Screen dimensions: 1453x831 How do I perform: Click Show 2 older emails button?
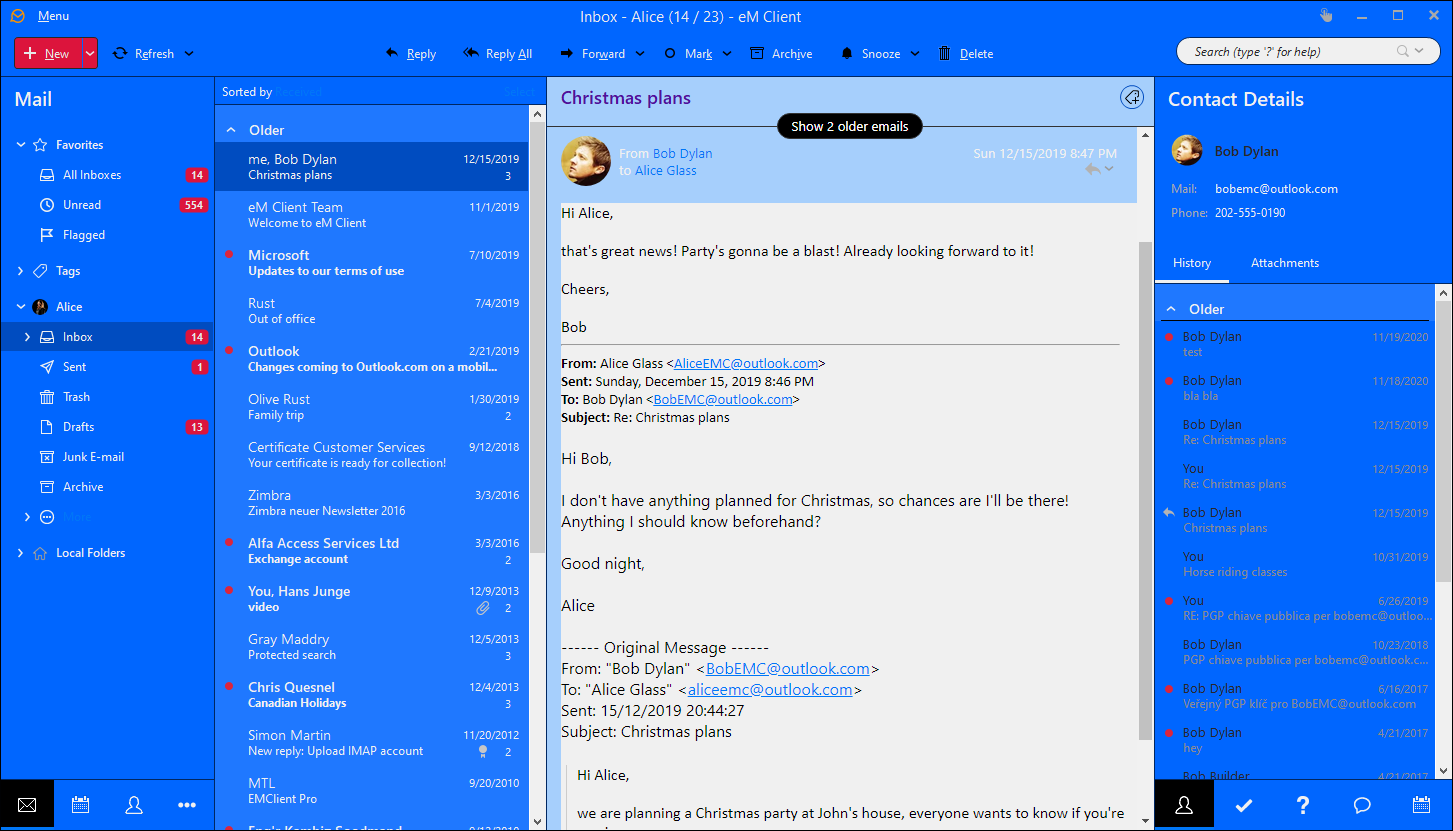tap(850, 126)
